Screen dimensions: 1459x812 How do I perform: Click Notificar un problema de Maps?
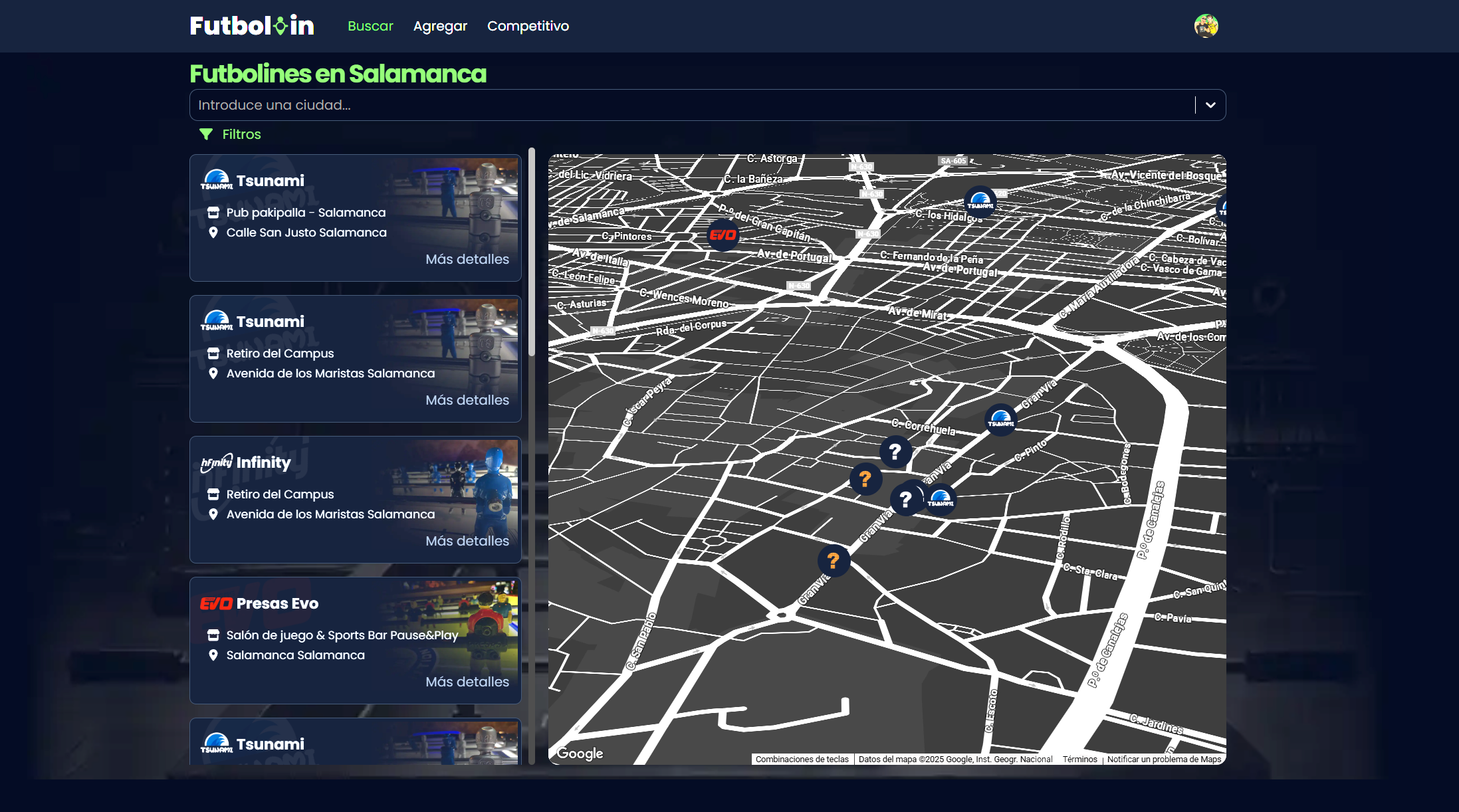coord(1164,759)
